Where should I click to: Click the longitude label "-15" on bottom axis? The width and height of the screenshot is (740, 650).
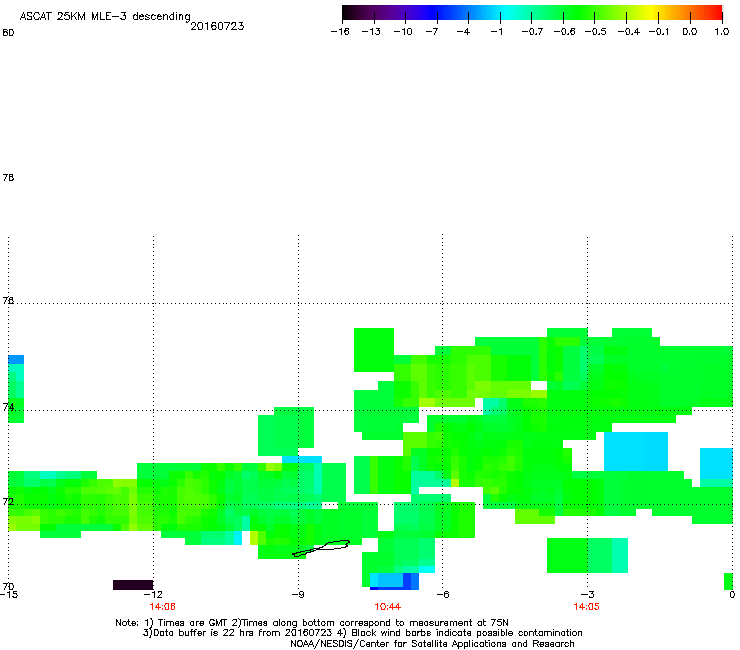9,595
